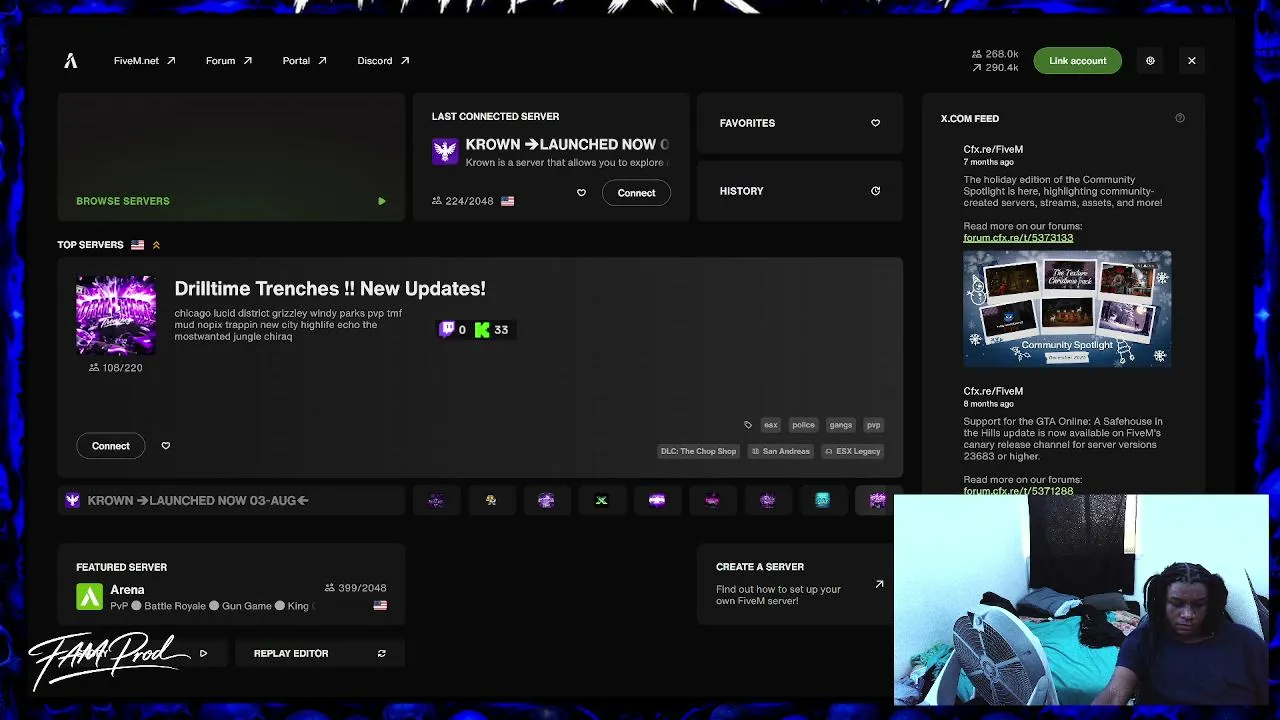Click the 'ESX Legacy' label
Viewport: 1280px width, 720px height.
click(852, 451)
